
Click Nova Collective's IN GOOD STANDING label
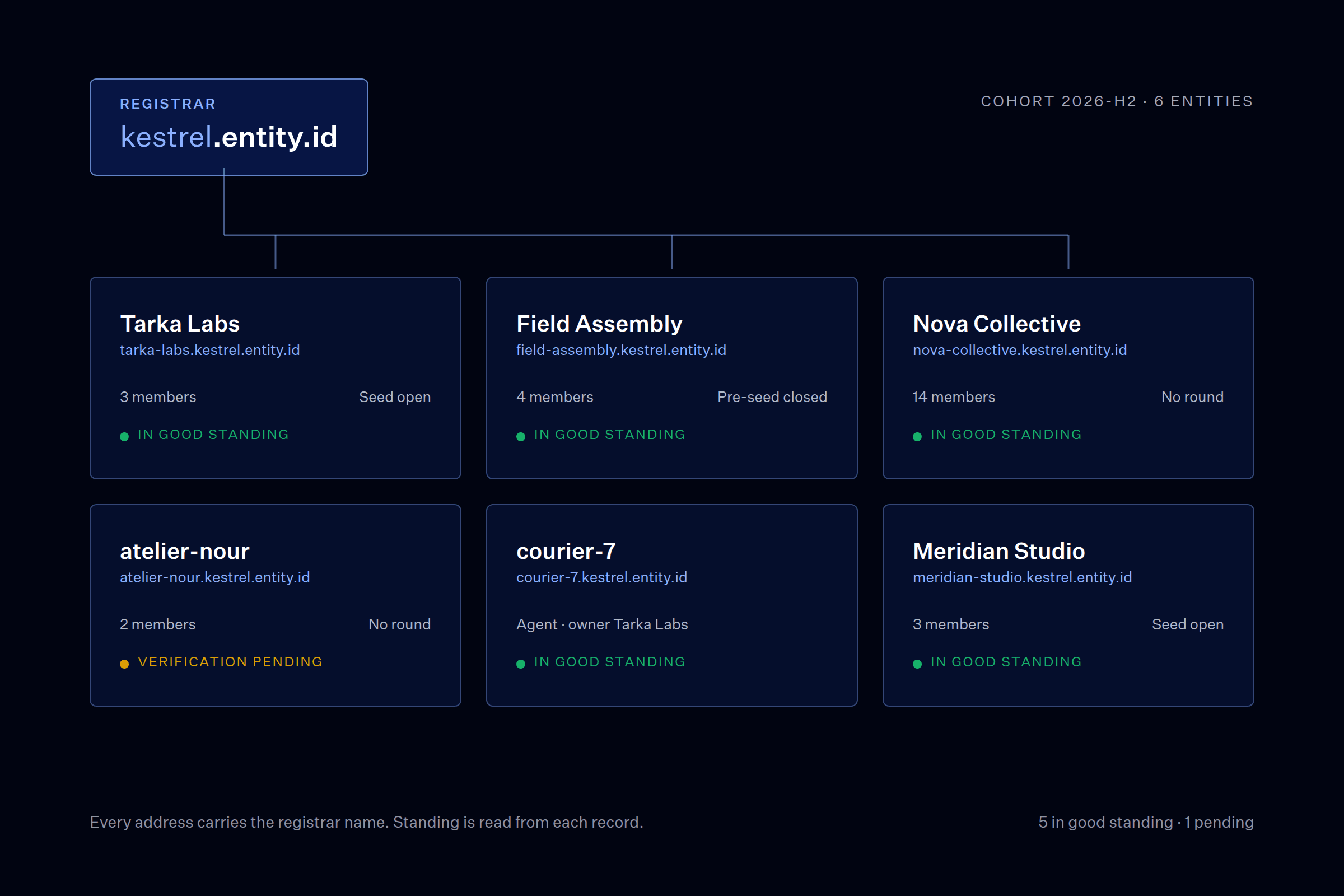[x=1006, y=435]
